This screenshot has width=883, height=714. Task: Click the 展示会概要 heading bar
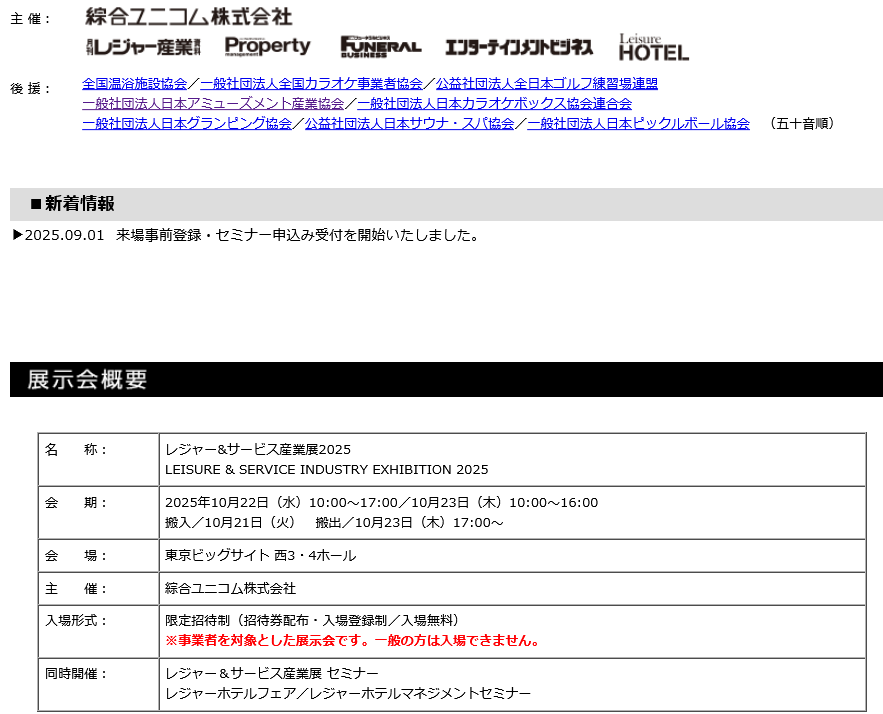[446, 380]
